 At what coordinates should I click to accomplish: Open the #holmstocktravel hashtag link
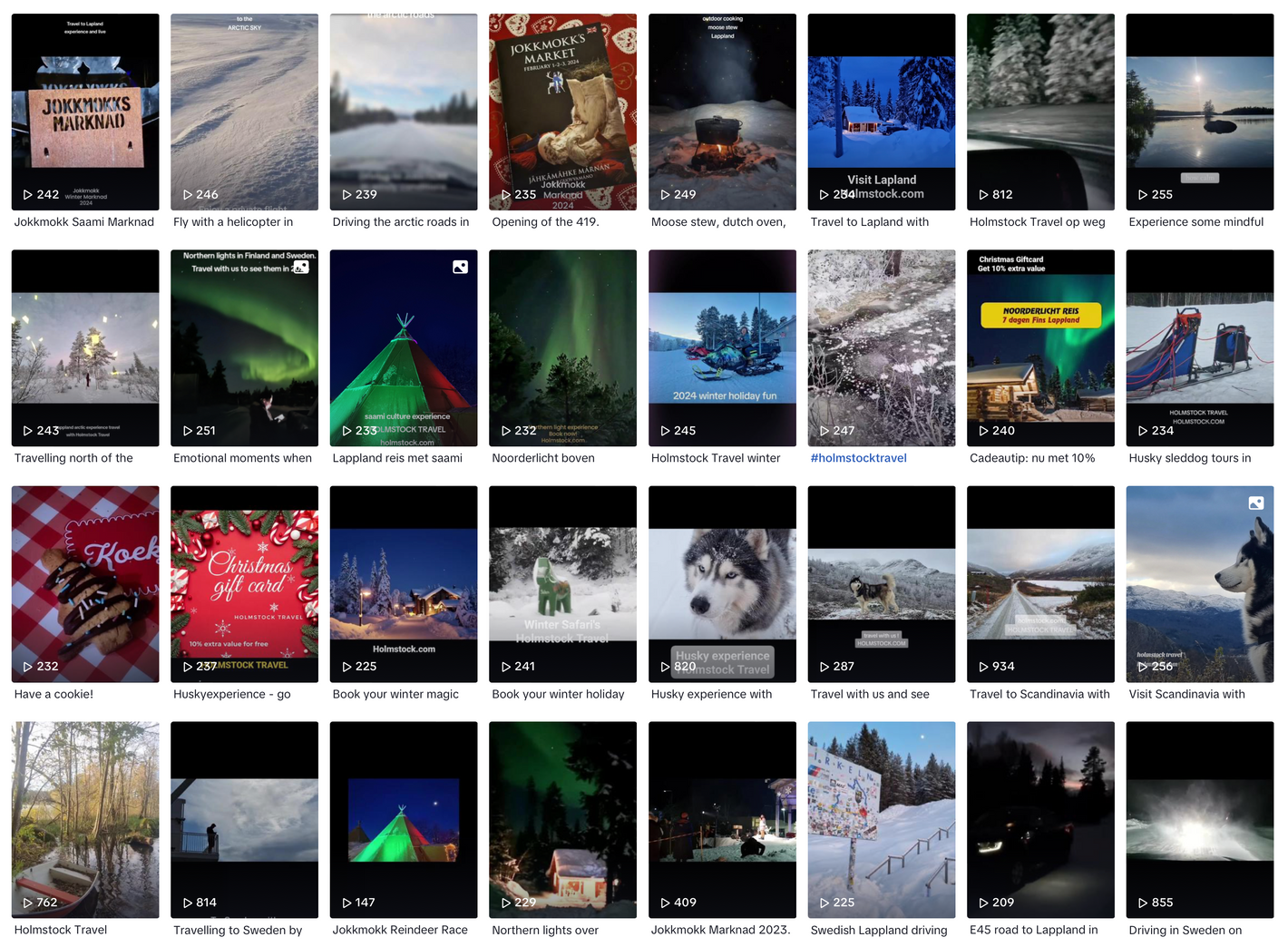tap(859, 458)
